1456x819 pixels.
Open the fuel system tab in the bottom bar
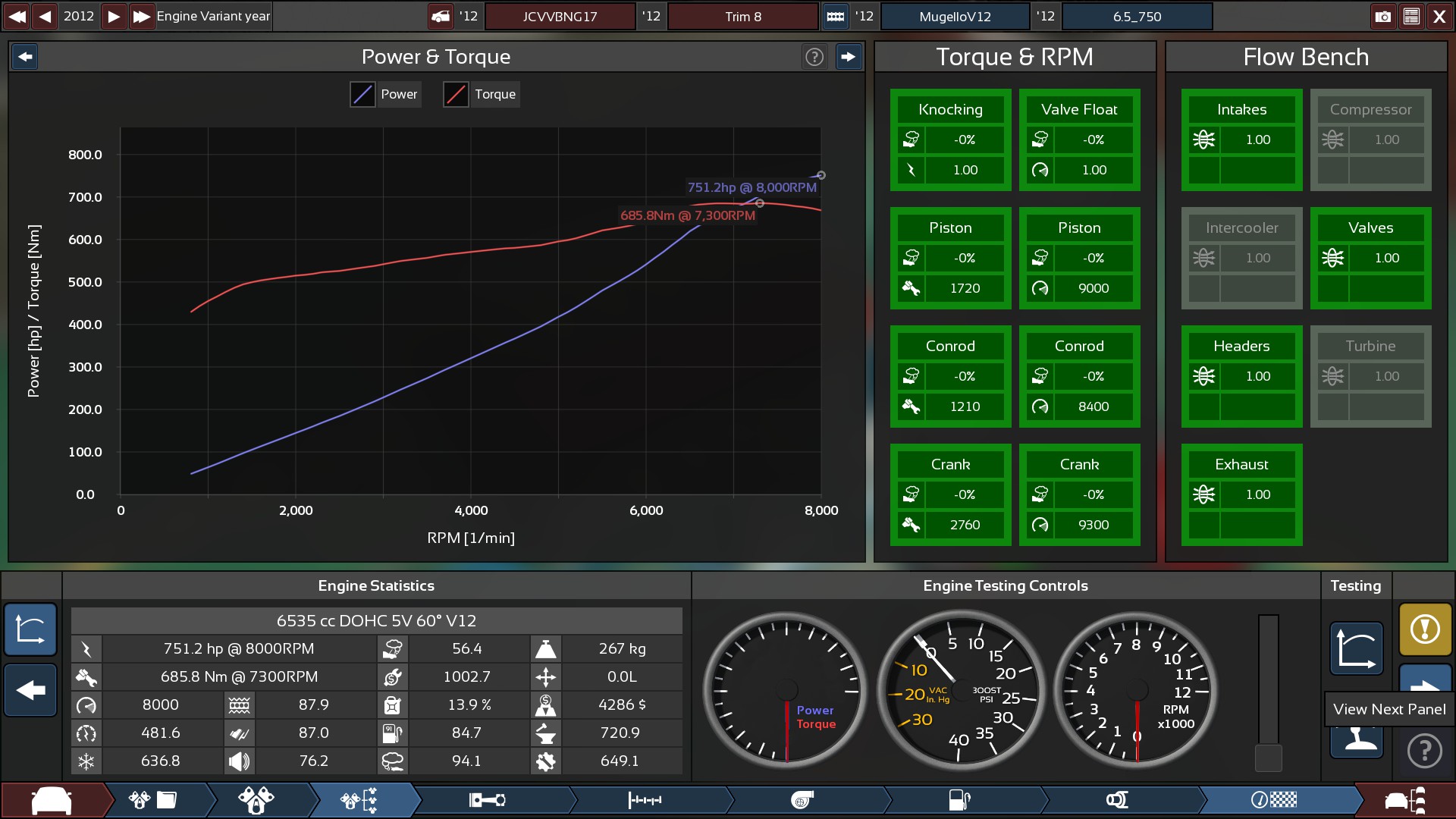959,800
